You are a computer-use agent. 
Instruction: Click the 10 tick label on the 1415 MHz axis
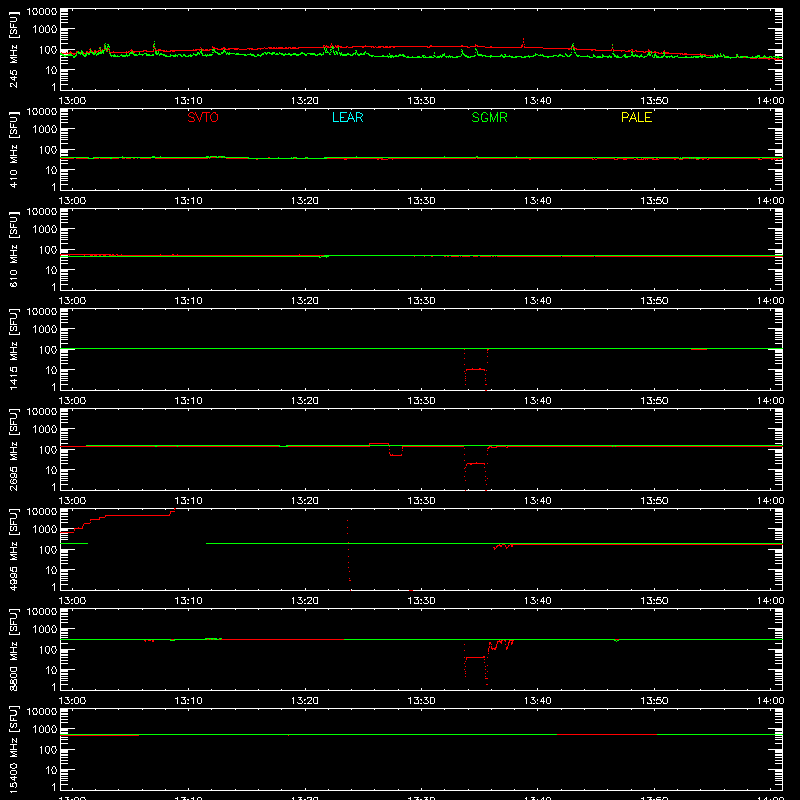tap(52, 370)
